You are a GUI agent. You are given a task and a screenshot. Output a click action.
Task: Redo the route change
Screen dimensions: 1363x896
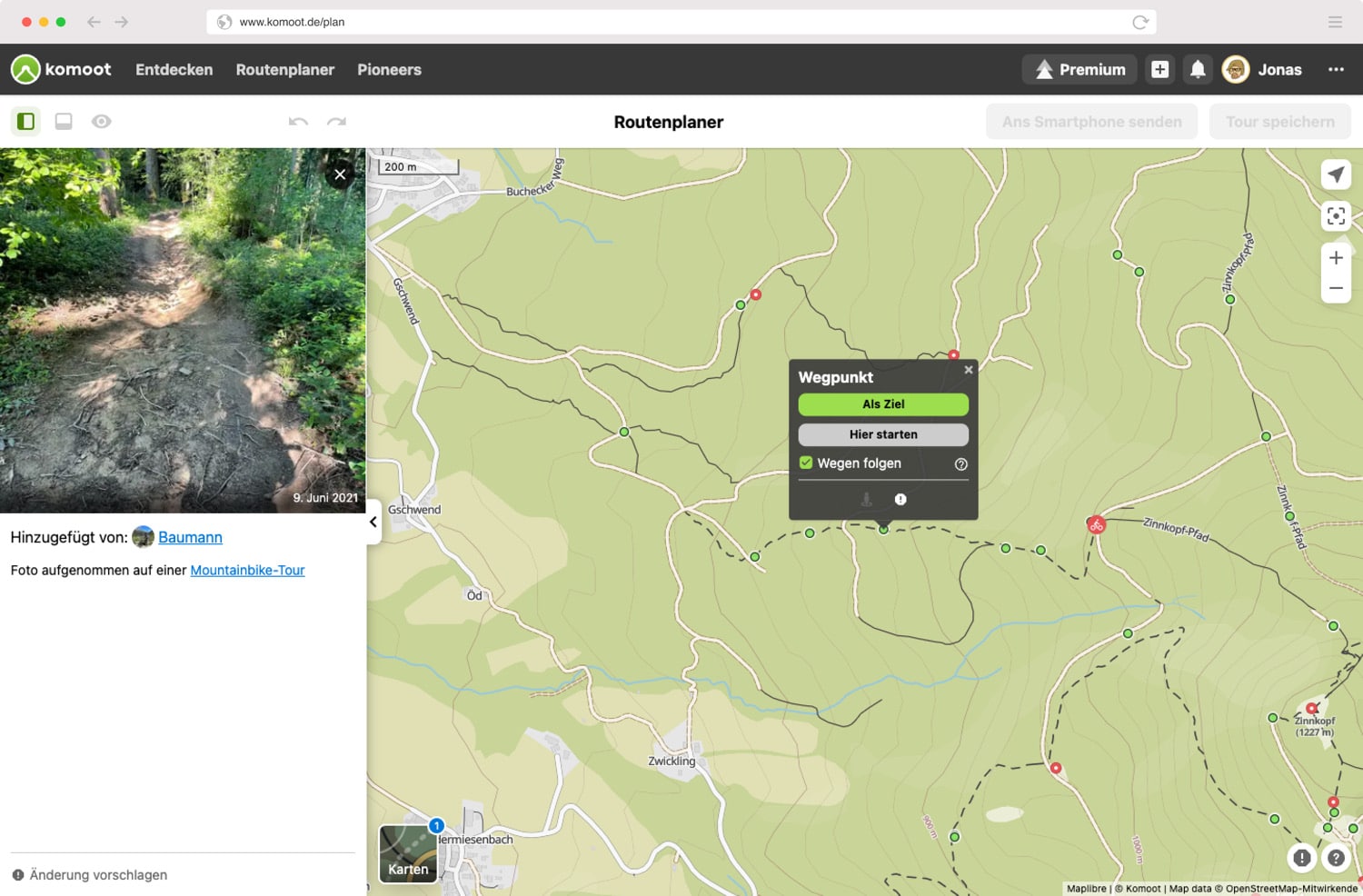tap(336, 122)
